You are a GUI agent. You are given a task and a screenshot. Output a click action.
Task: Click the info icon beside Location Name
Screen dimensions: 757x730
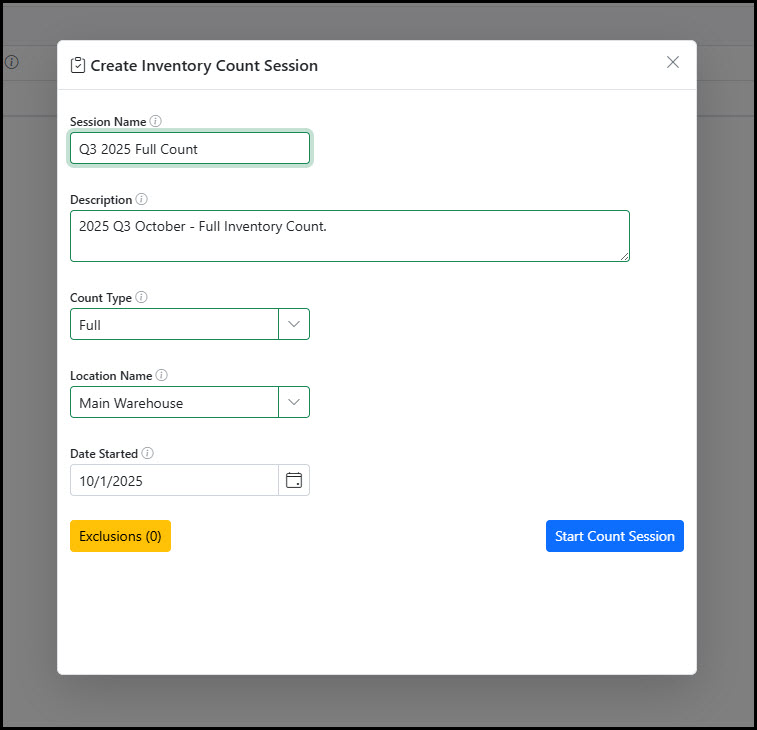[162, 375]
